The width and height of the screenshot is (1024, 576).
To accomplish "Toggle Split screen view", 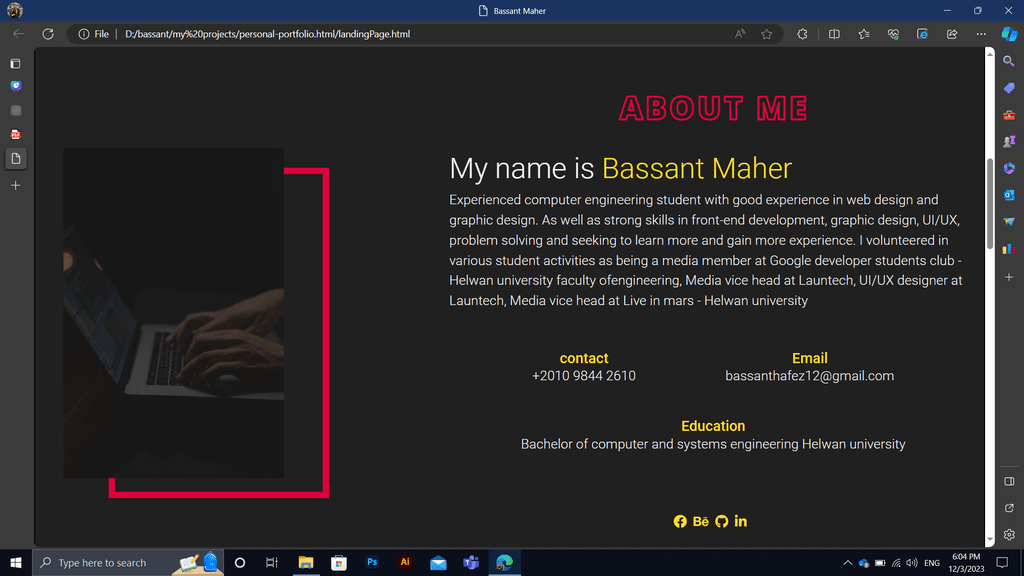I will (834, 34).
